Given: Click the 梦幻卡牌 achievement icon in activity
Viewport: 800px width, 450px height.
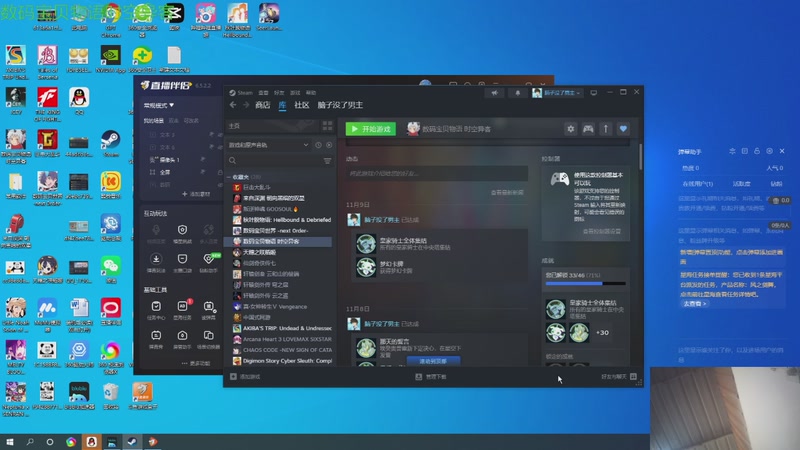Looking at the screenshot, I should [x=366, y=267].
